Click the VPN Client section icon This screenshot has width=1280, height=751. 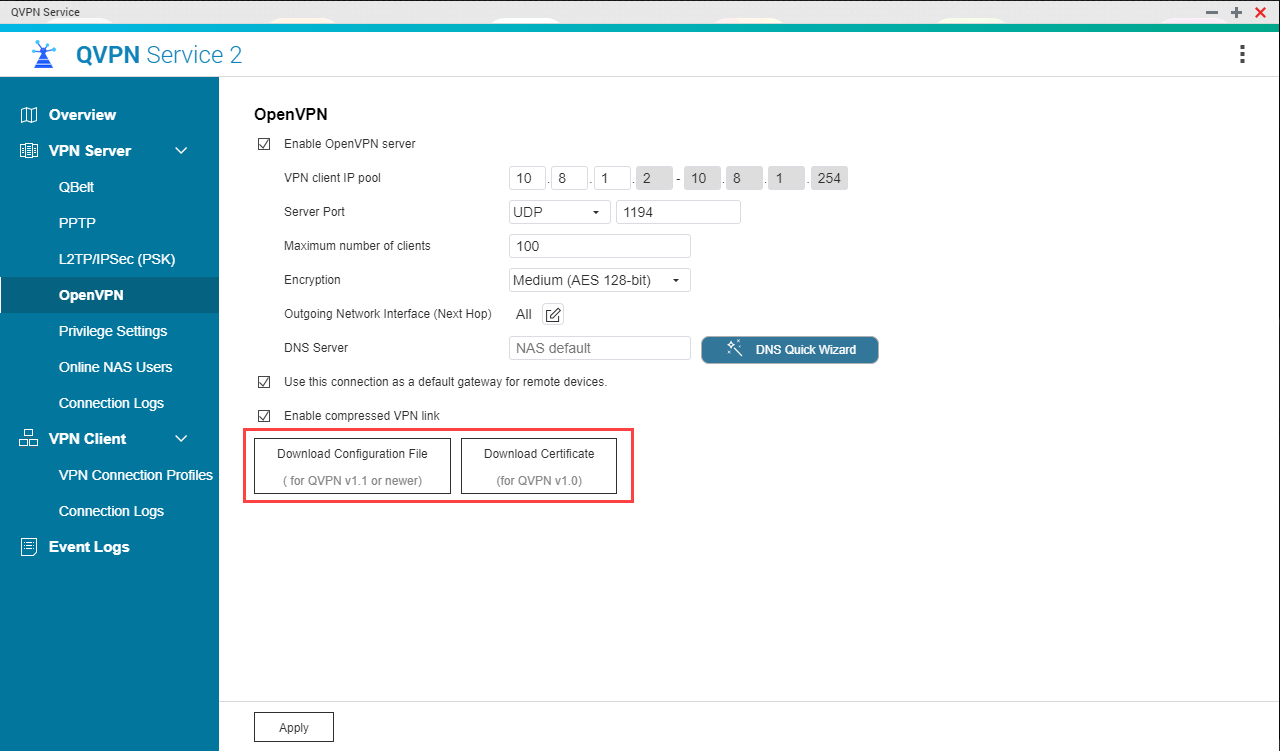(29, 439)
